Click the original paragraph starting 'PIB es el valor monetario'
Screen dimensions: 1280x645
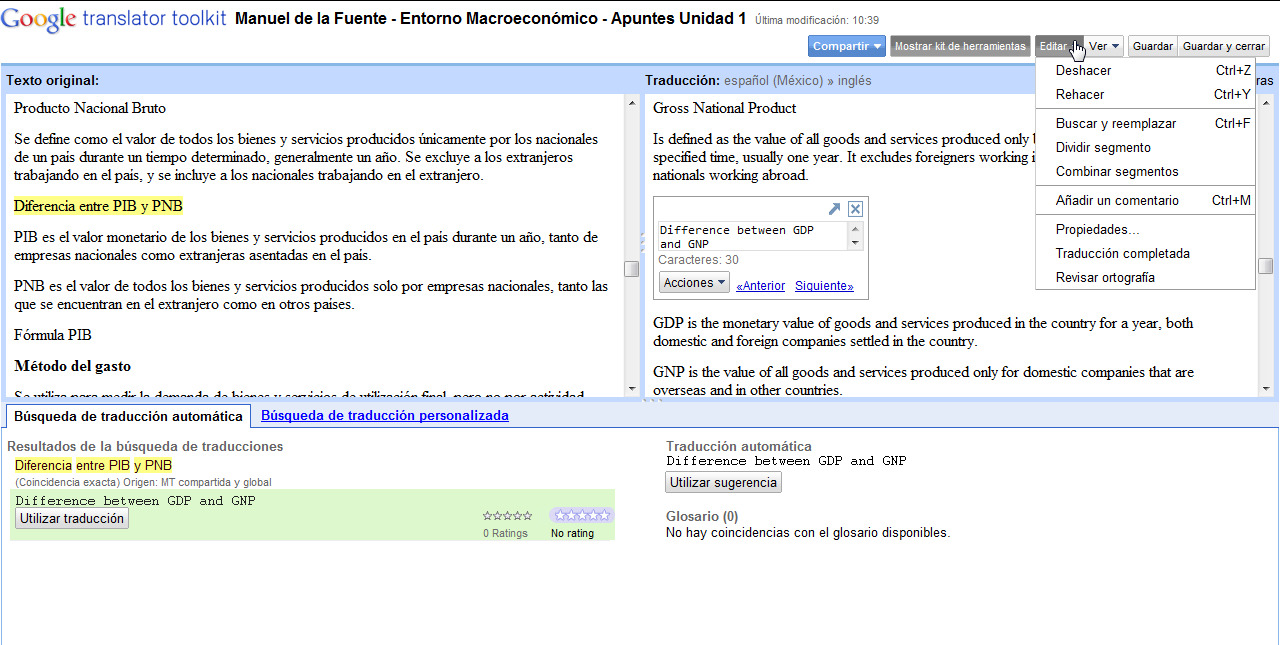click(306, 246)
